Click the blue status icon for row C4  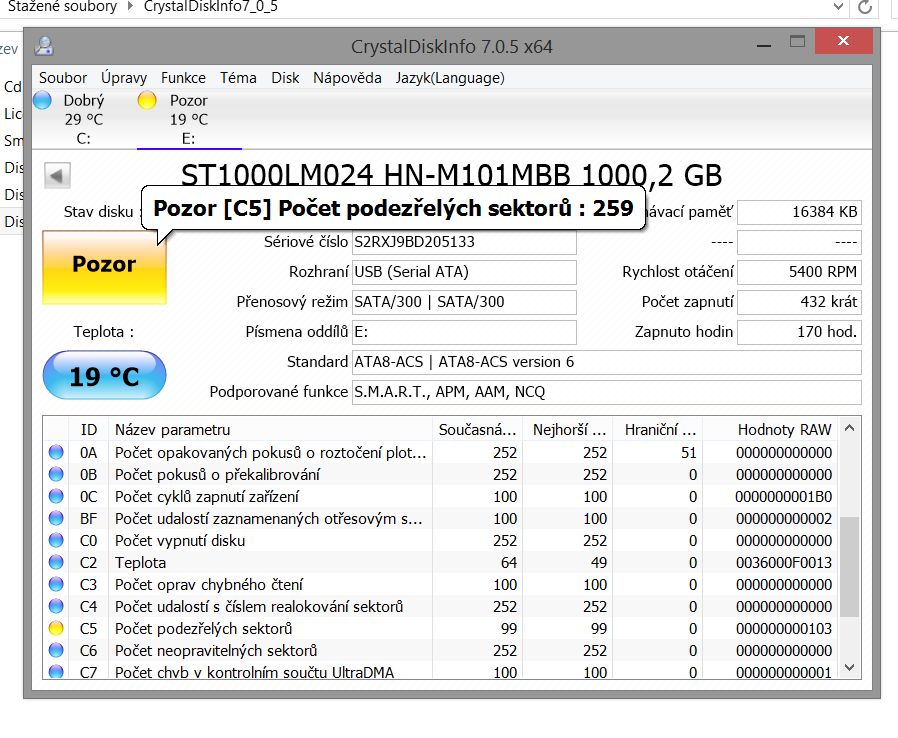click(x=56, y=606)
